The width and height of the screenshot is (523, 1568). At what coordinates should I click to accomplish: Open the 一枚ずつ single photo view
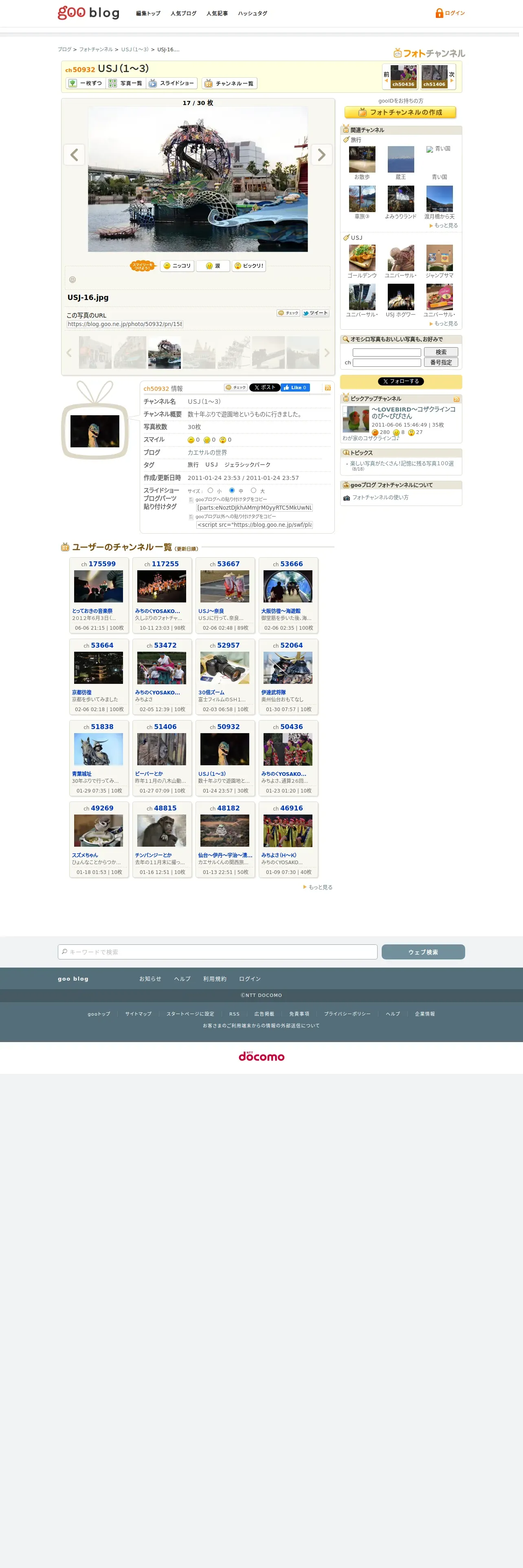85,83
